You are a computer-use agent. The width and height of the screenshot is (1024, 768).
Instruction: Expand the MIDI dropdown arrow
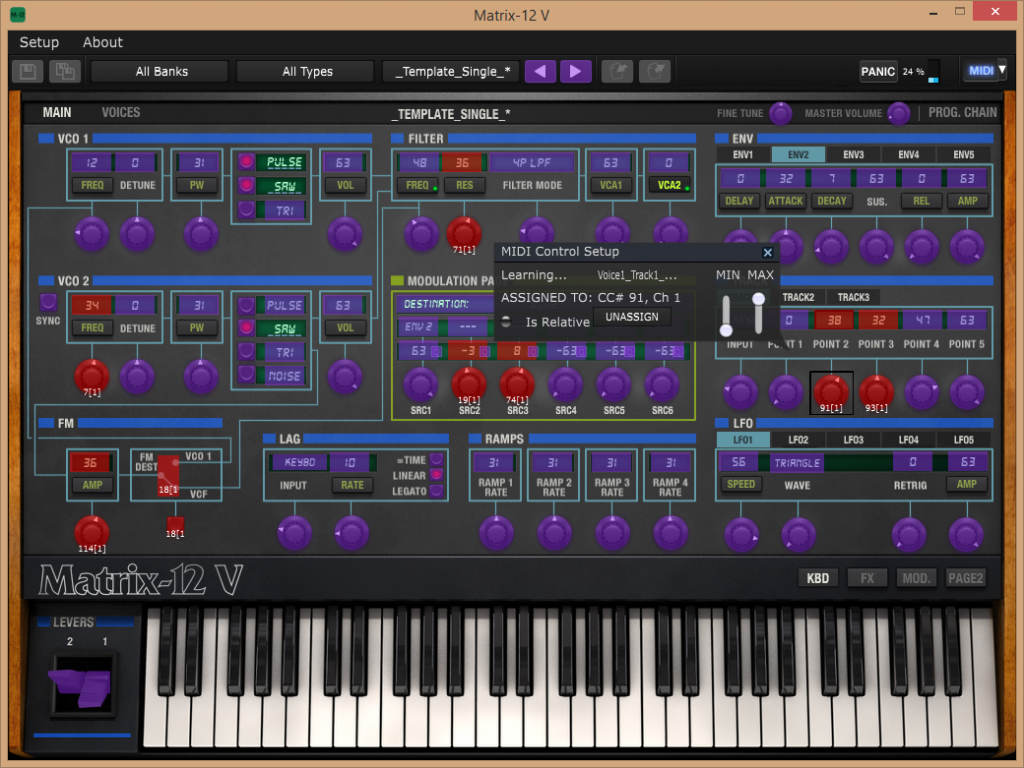1002,70
